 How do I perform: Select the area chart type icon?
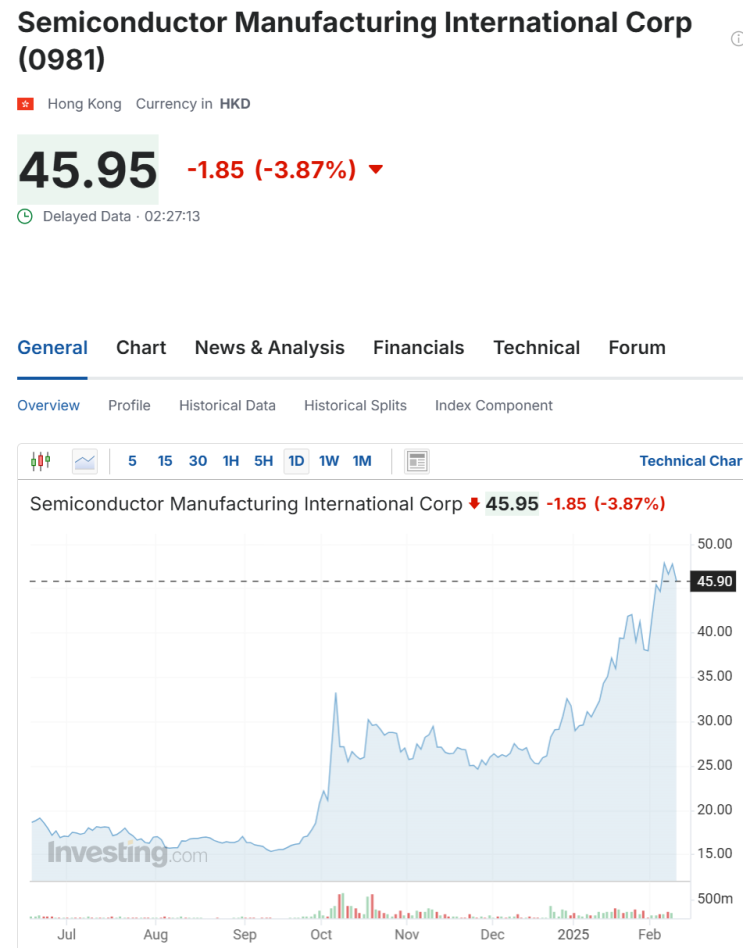[x=85, y=461]
